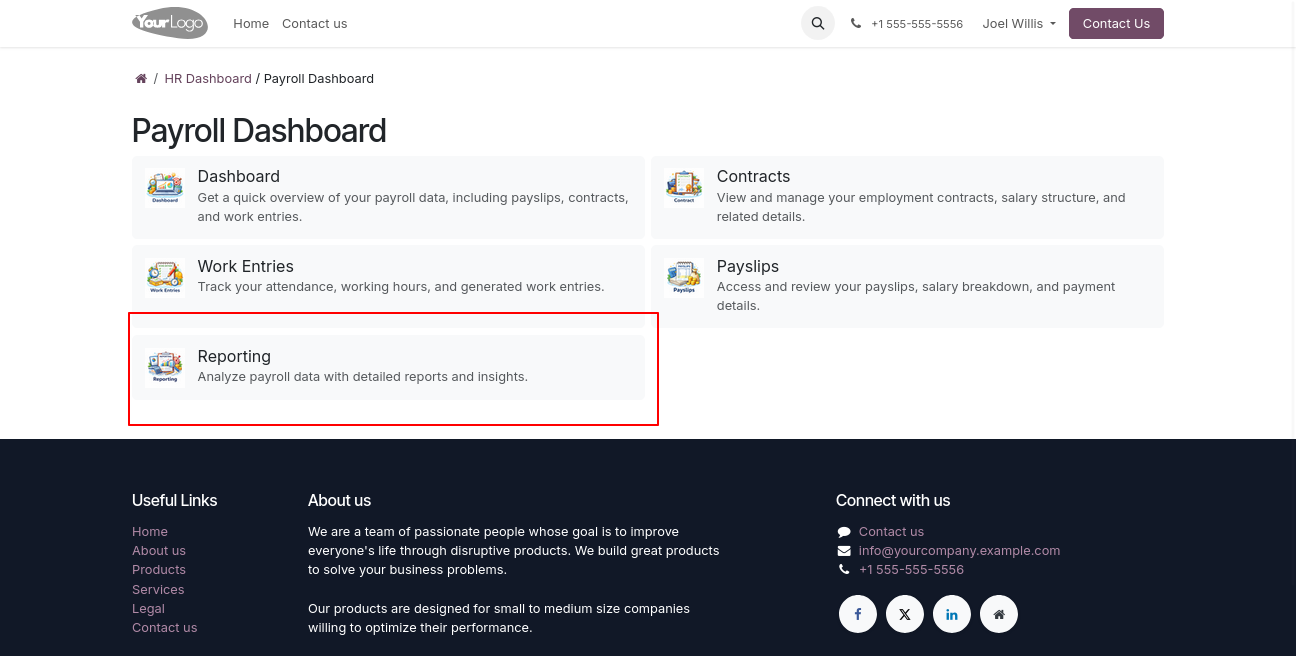Select Contact us in the top navbar
1296x656 pixels.
click(314, 23)
